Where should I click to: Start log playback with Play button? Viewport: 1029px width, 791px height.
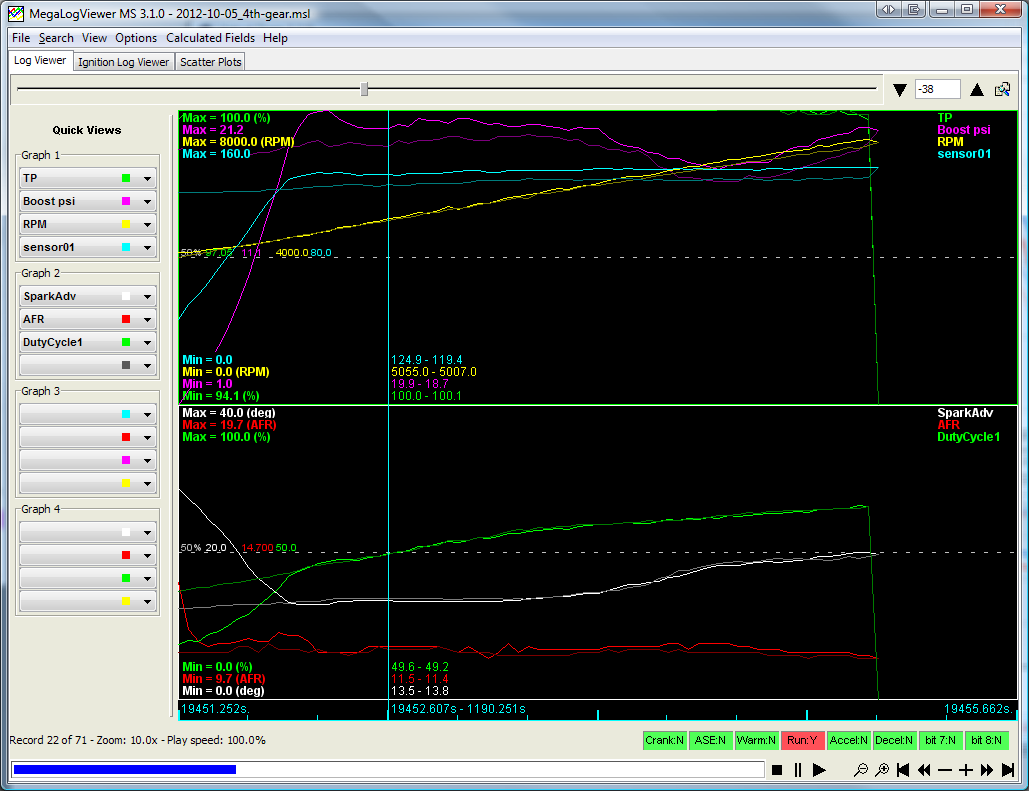pyautogui.click(x=819, y=769)
